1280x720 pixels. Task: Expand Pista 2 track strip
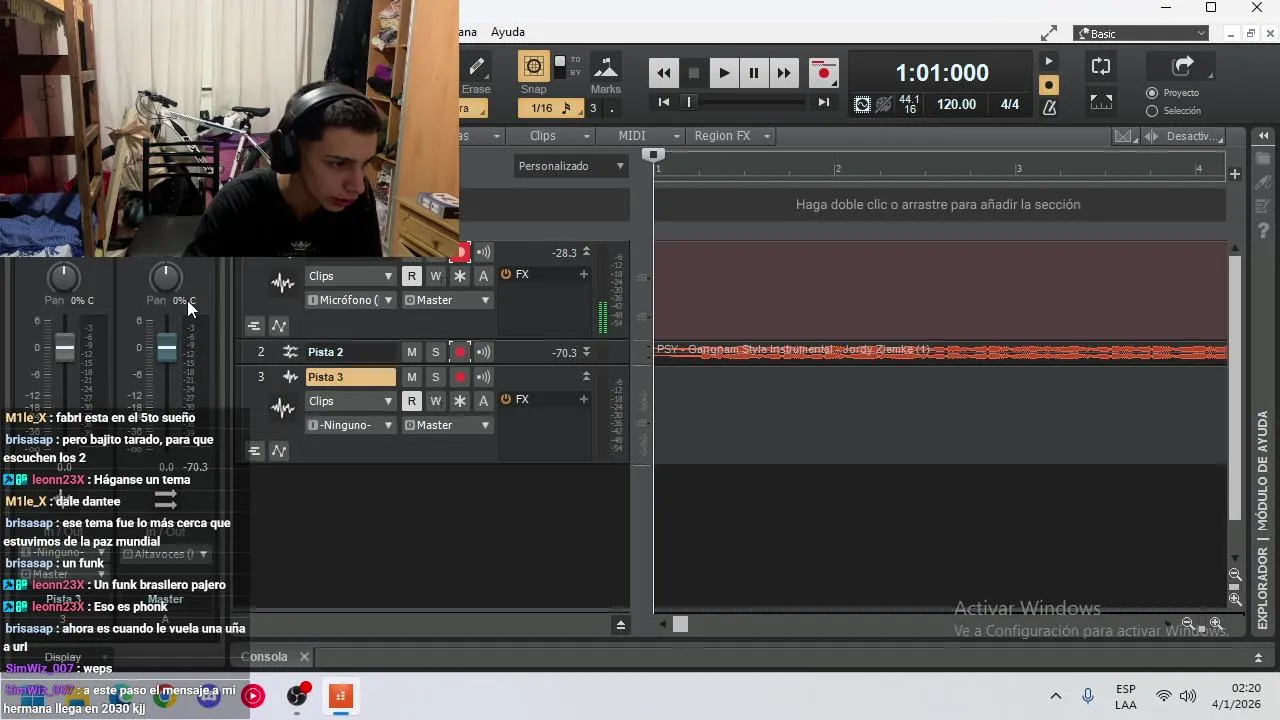(x=586, y=352)
